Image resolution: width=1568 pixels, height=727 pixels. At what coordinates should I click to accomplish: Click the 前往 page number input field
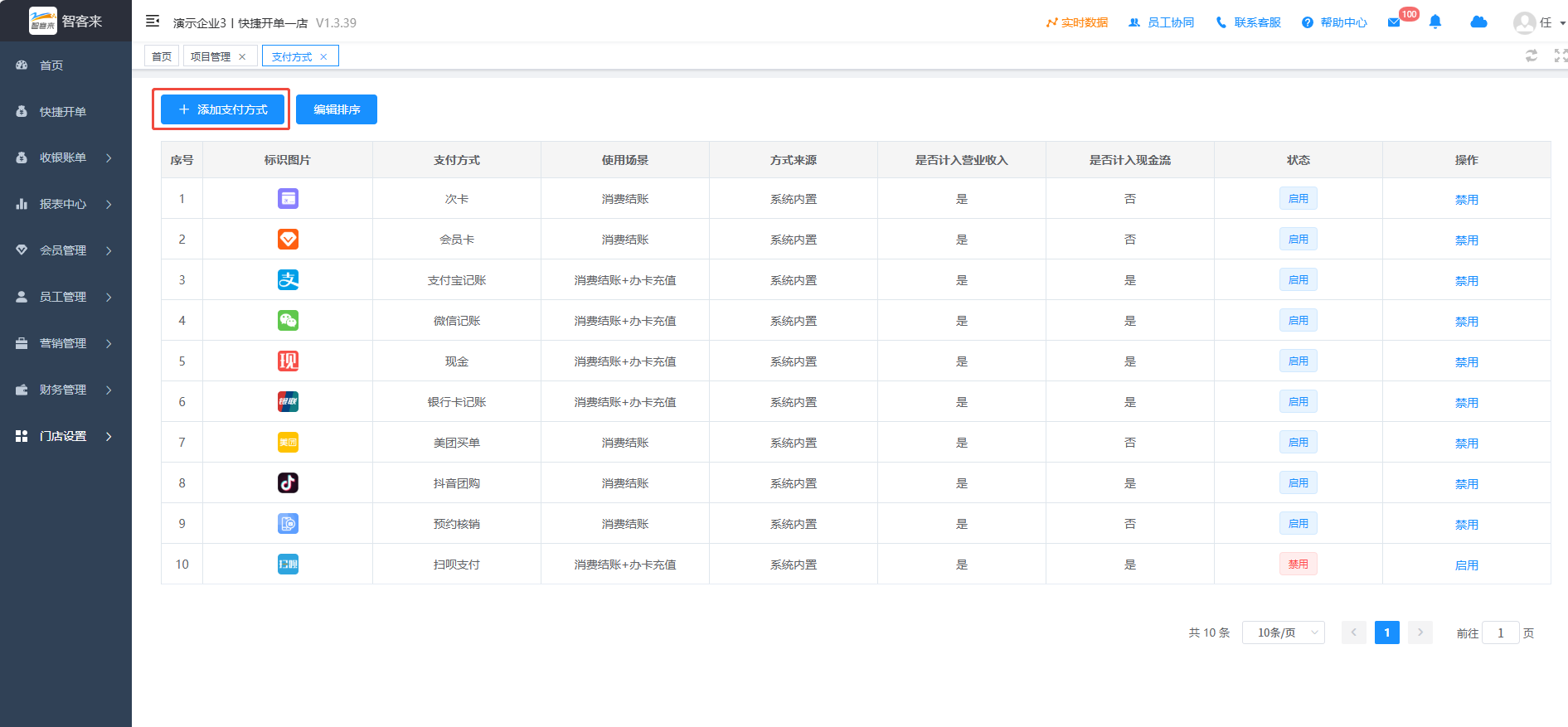point(1501,632)
